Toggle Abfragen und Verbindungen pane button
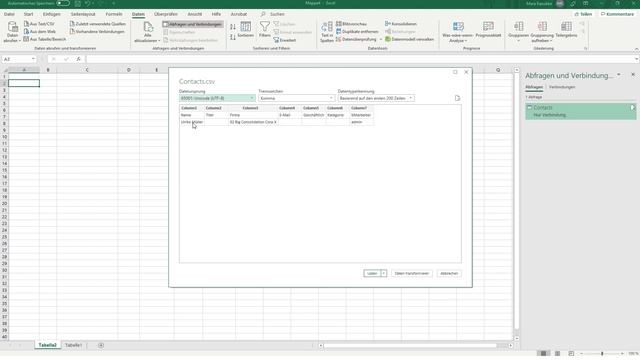This screenshot has height=360, width=640. [193, 24]
